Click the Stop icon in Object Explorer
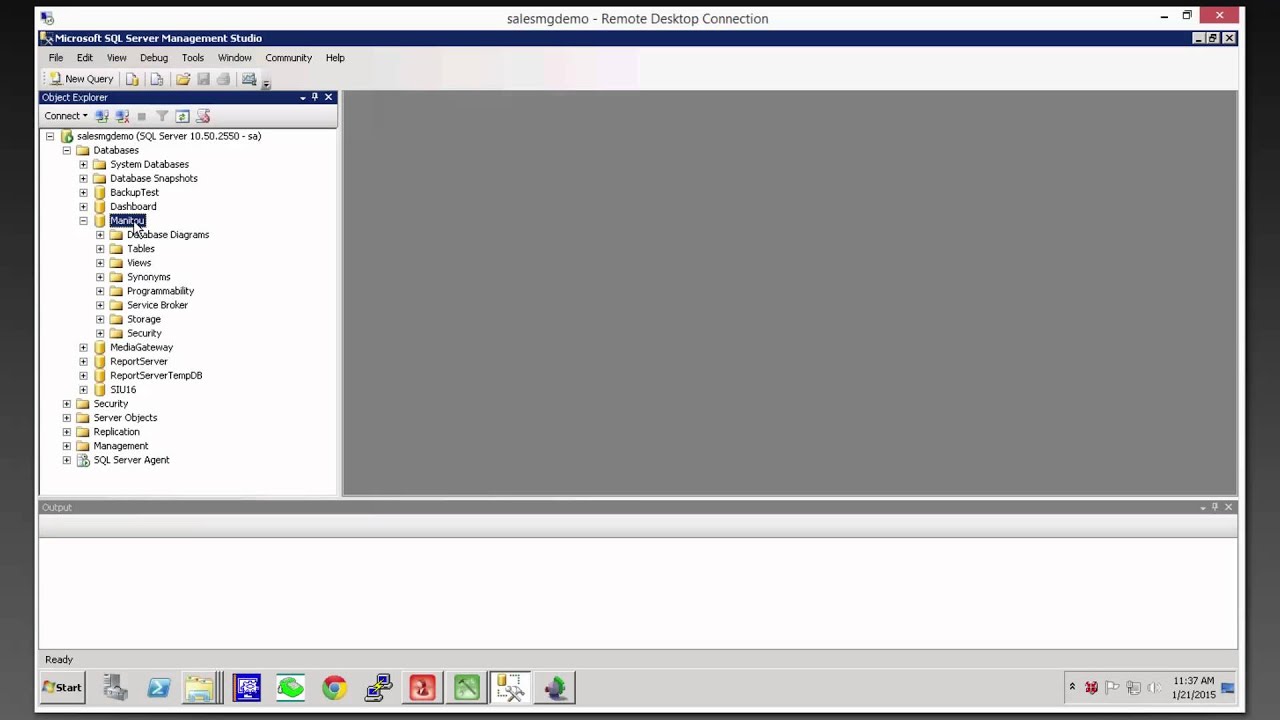 pyautogui.click(x=141, y=116)
